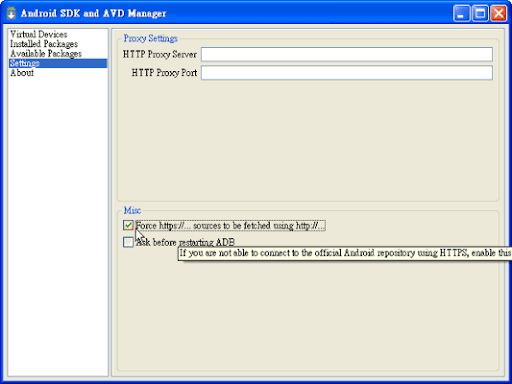The image size is (512, 384).
Task: Uncheck Force https sources fetched using http
Action: coord(128,225)
